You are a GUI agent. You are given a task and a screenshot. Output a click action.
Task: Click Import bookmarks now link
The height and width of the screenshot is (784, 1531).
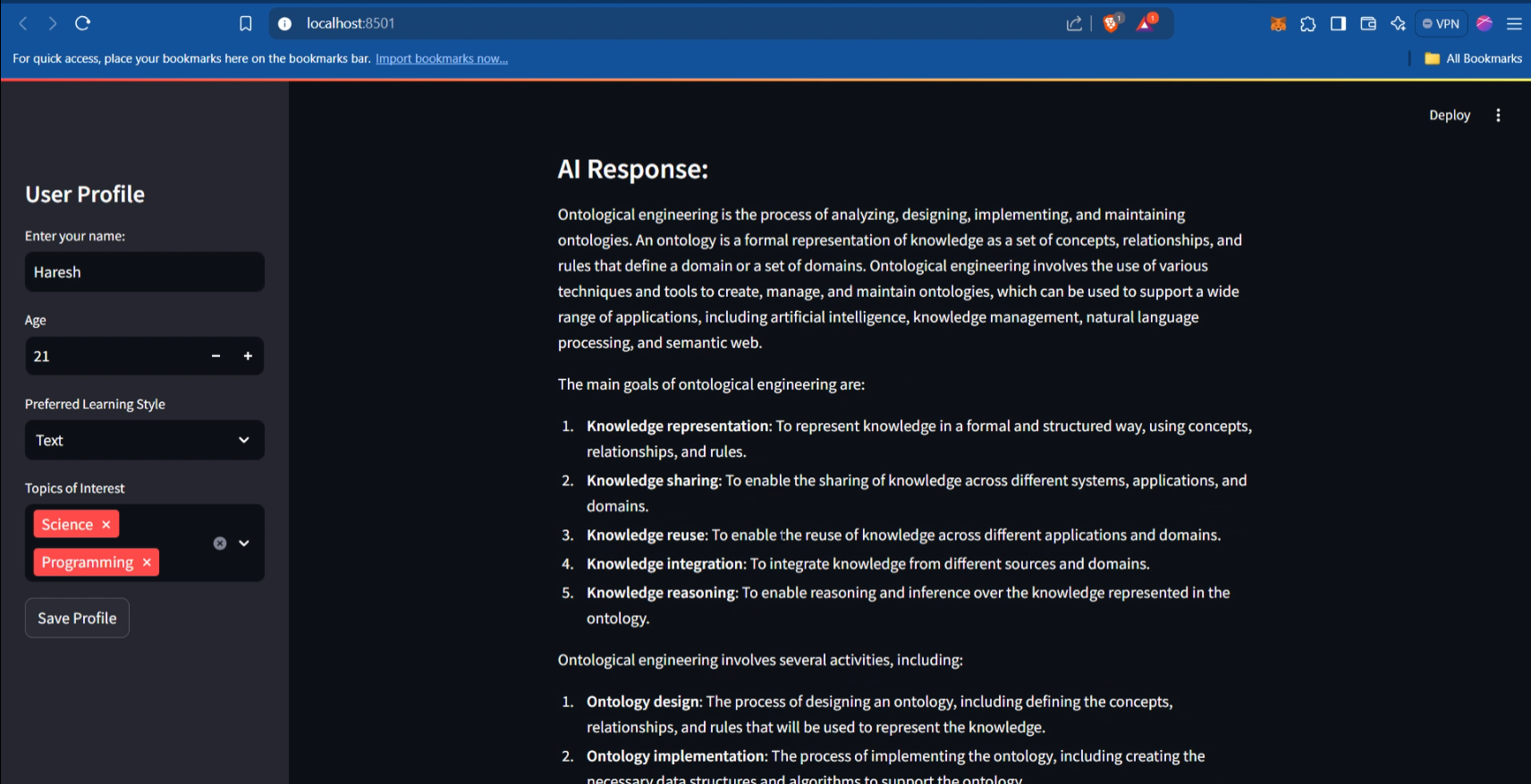pos(442,59)
